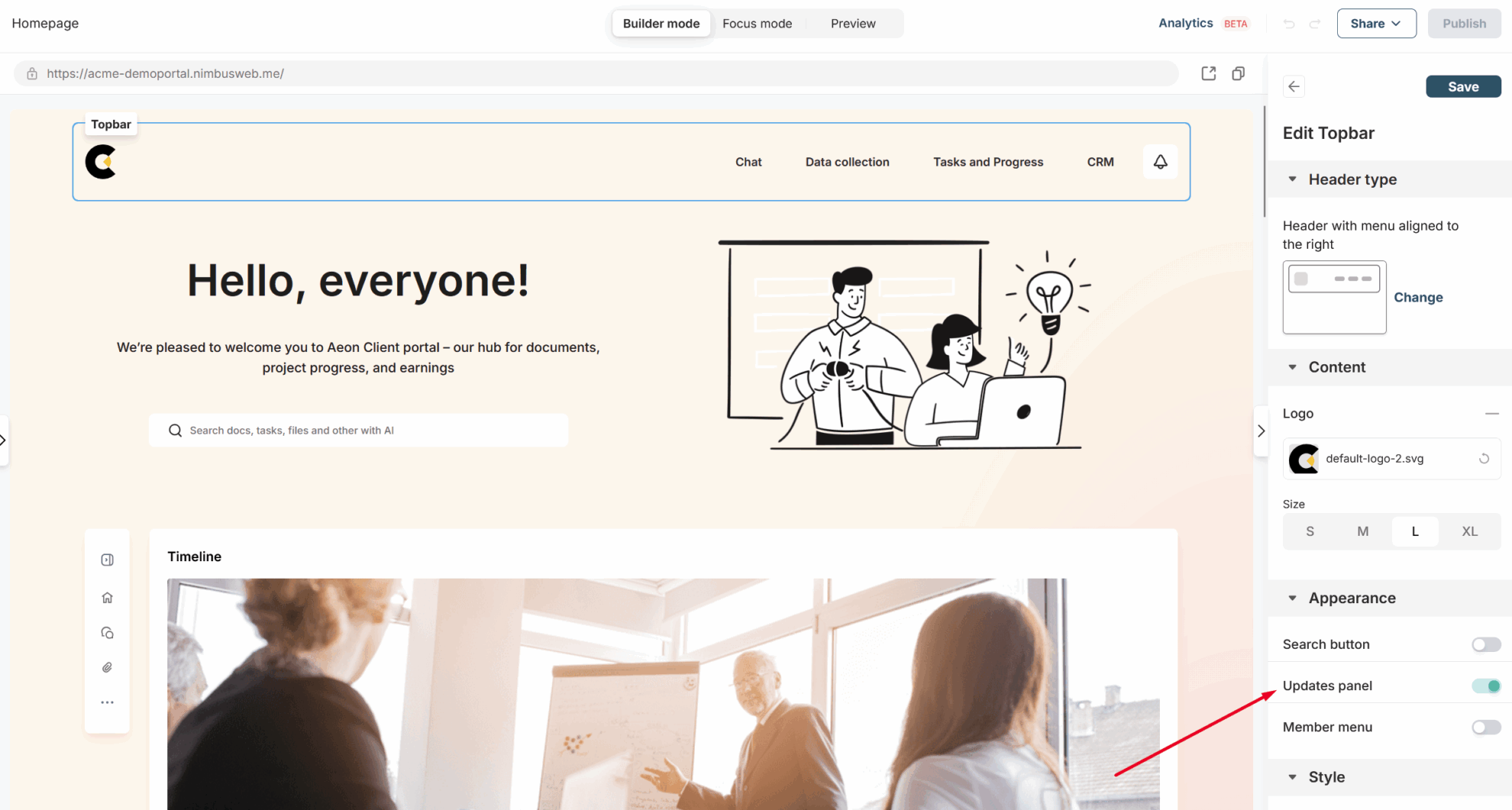The image size is (1512, 810).
Task: Switch to Focus mode tab
Action: click(x=757, y=24)
